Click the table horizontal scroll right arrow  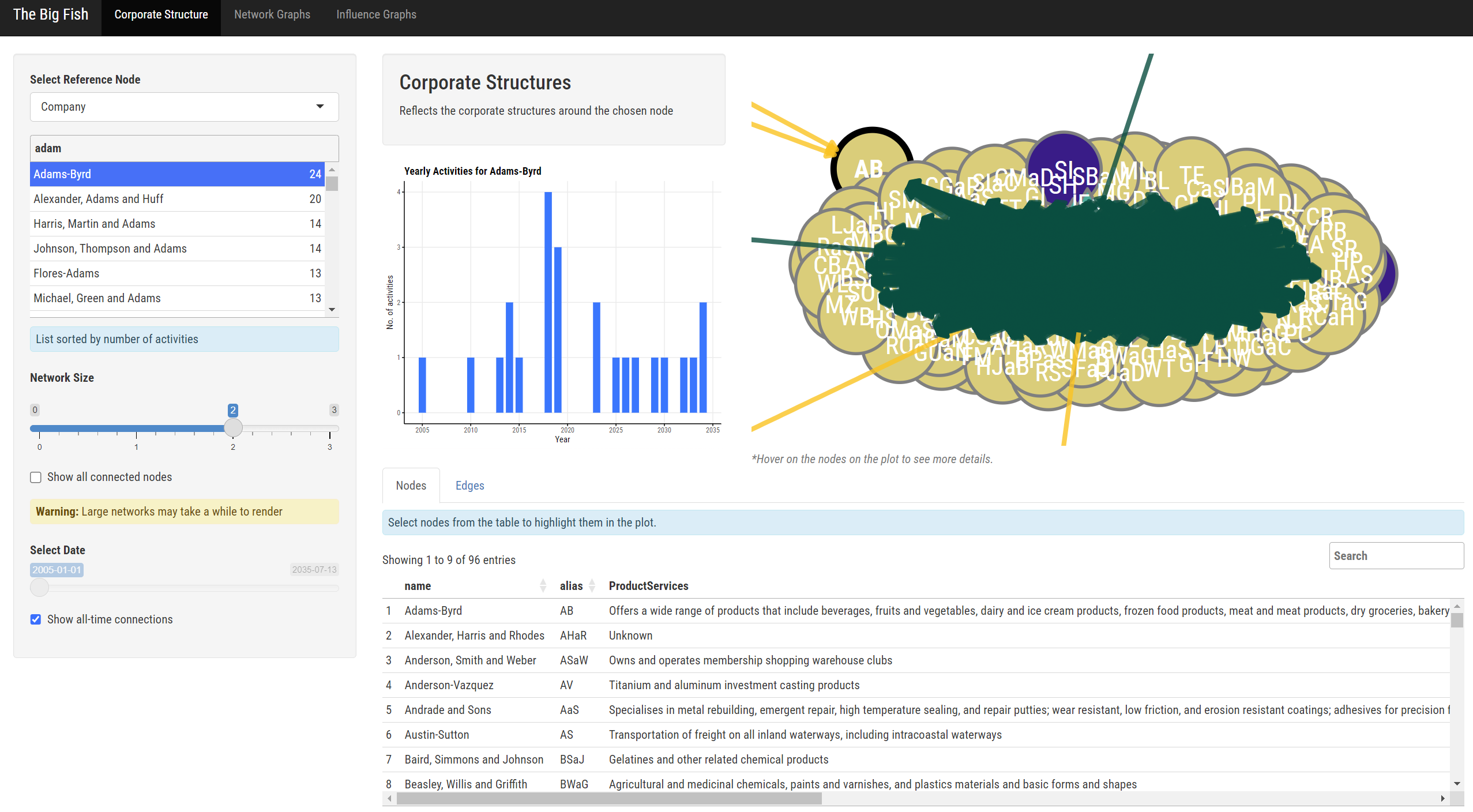1442,799
